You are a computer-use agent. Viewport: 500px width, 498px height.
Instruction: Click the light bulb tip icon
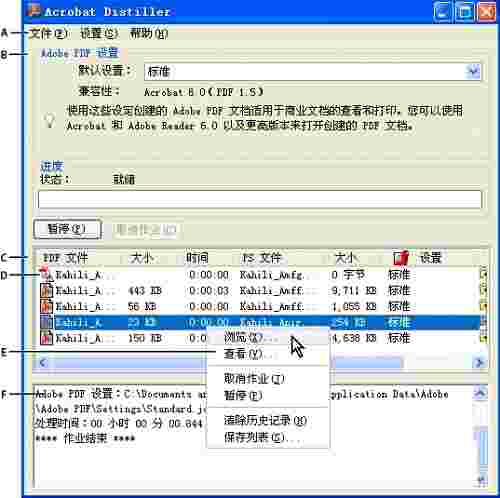[50, 120]
